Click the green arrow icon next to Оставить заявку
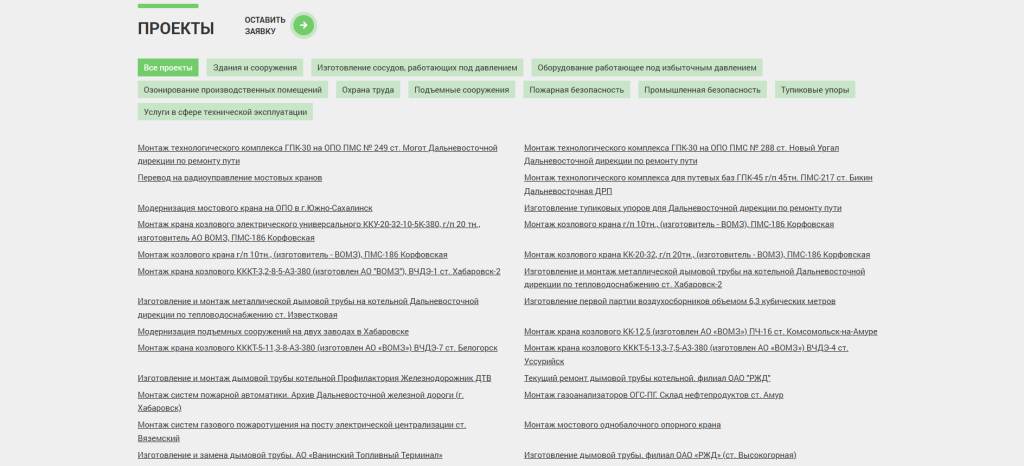This screenshot has width=1024, height=466. pos(304,25)
